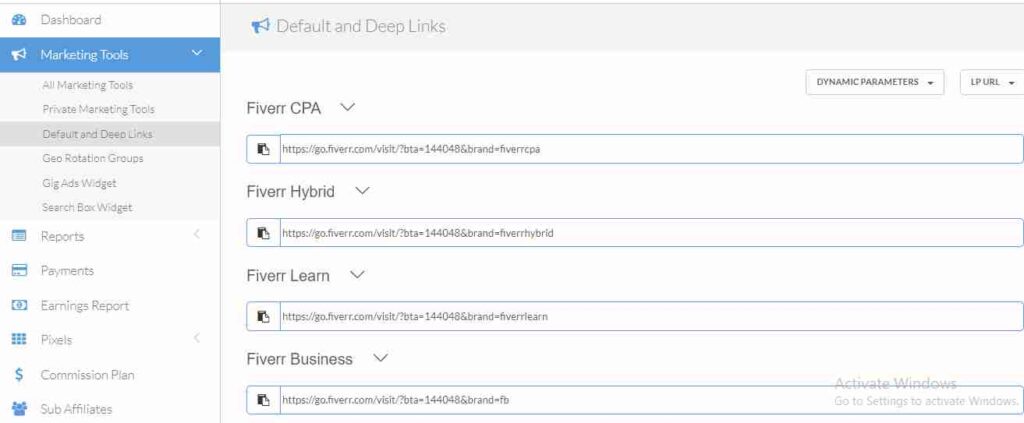Click the Fiverr CPA heading text
Image resolution: width=1024 pixels, height=423 pixels.
[x=283, y=108]
